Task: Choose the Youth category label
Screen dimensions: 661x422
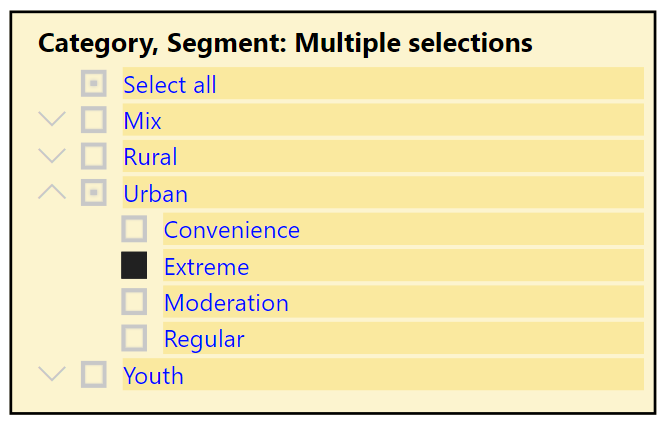Action: (x=153, y=376)
